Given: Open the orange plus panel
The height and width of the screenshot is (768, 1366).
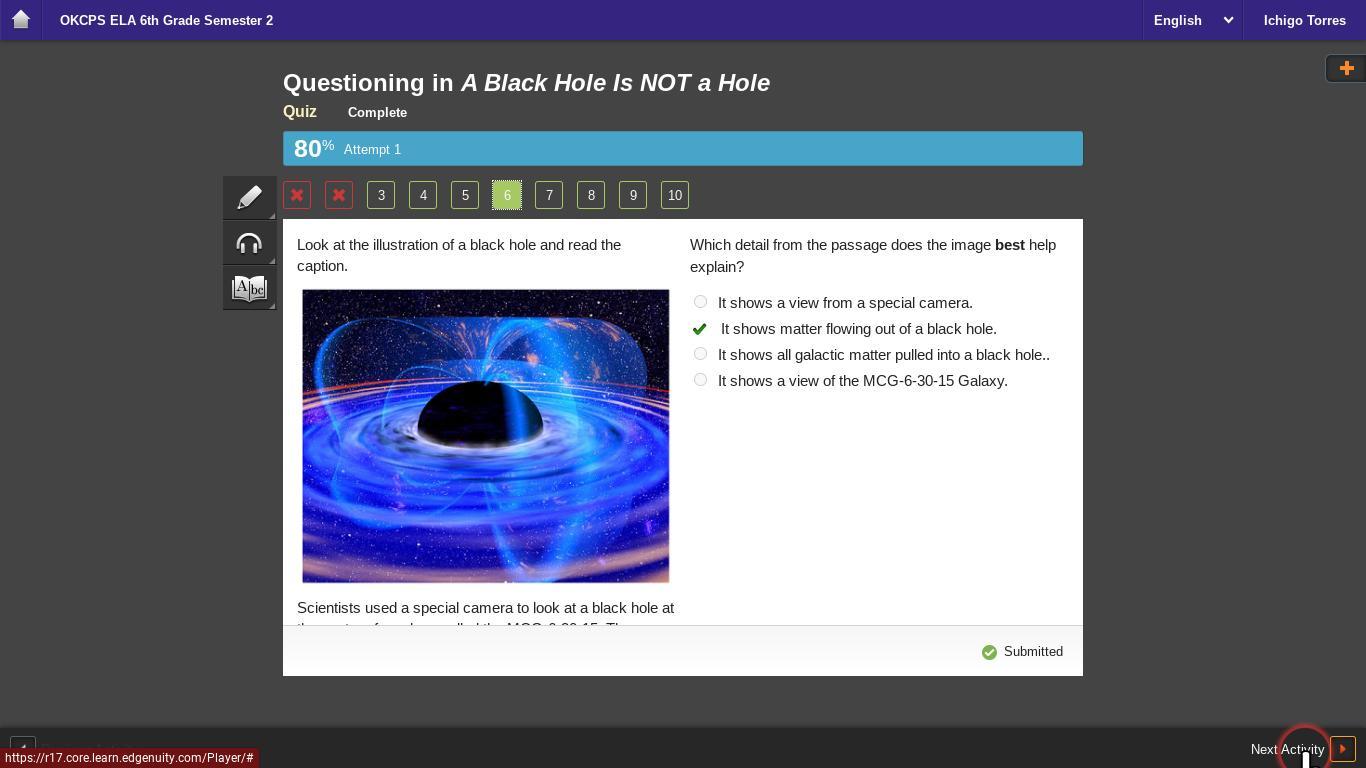Looking at the screenshot, I should point(1346,68).
